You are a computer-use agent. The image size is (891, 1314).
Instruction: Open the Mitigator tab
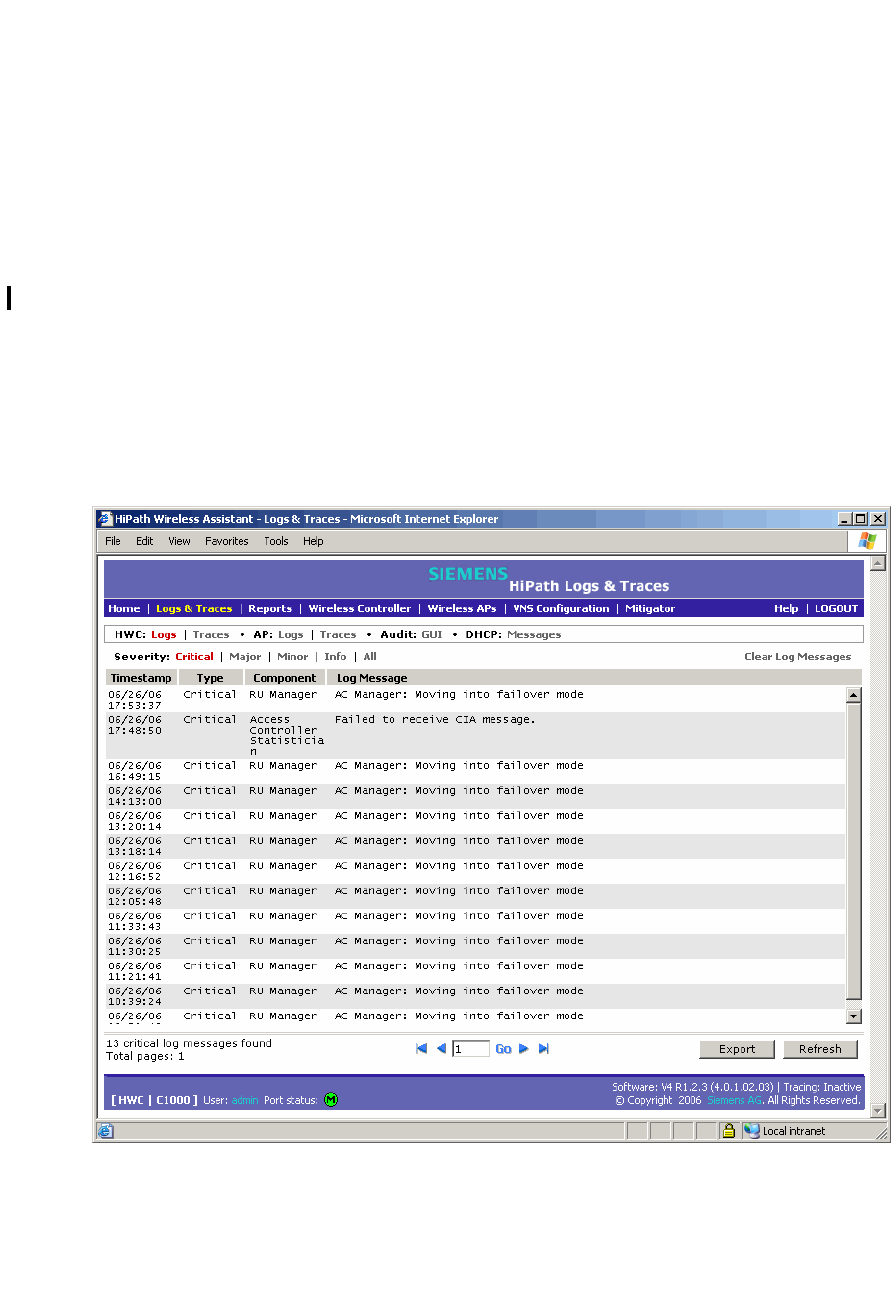pos(650,608)
